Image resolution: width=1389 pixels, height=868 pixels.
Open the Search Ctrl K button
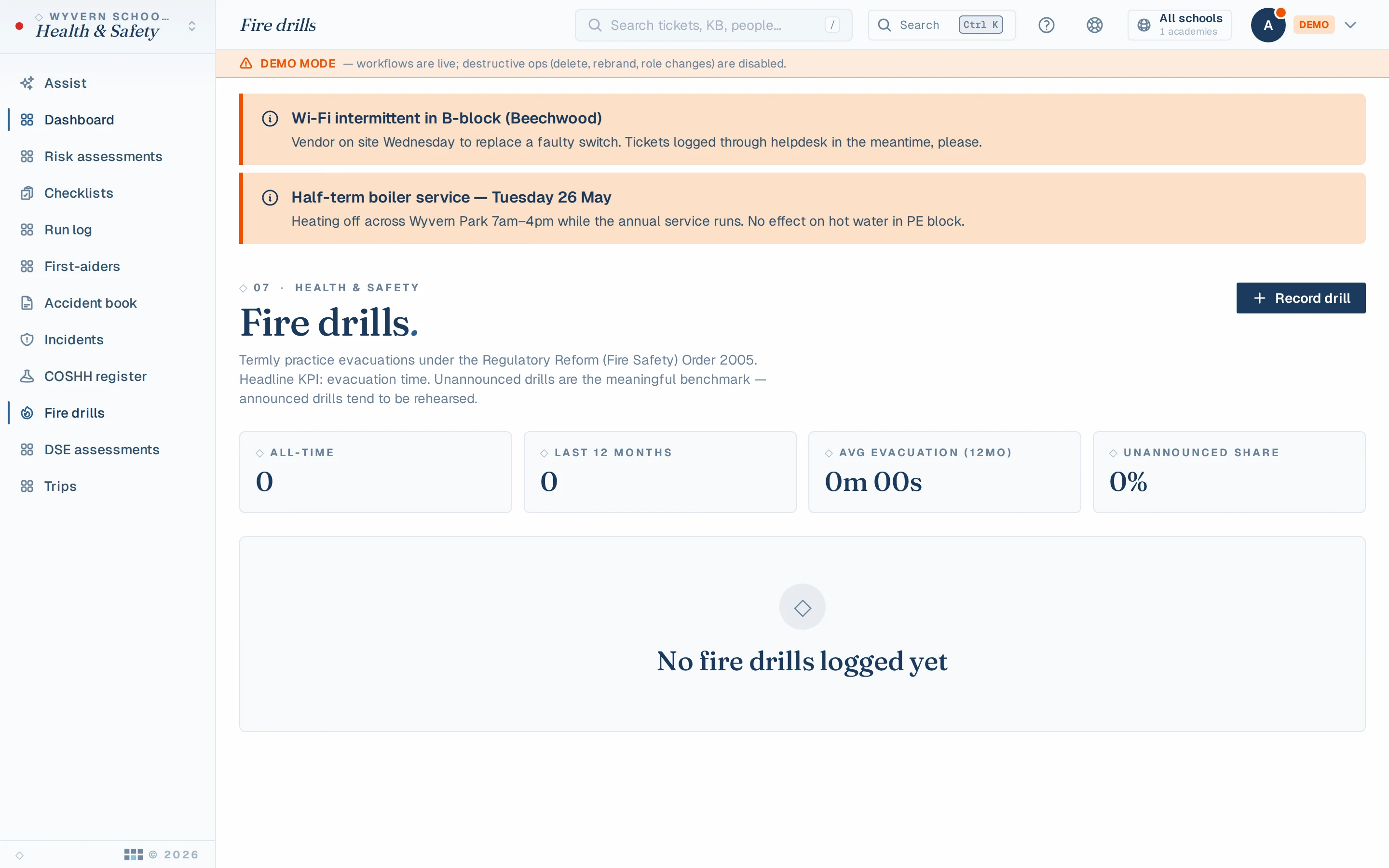click(941, 25)
